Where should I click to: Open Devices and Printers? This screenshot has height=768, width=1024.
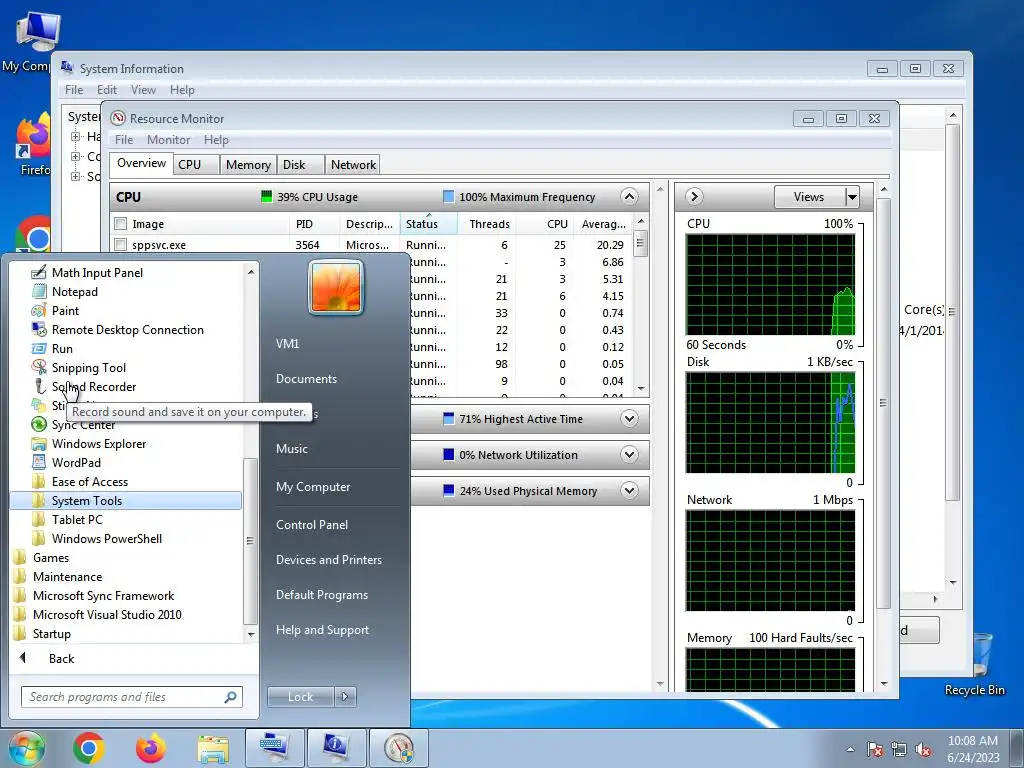coord(328,560)
